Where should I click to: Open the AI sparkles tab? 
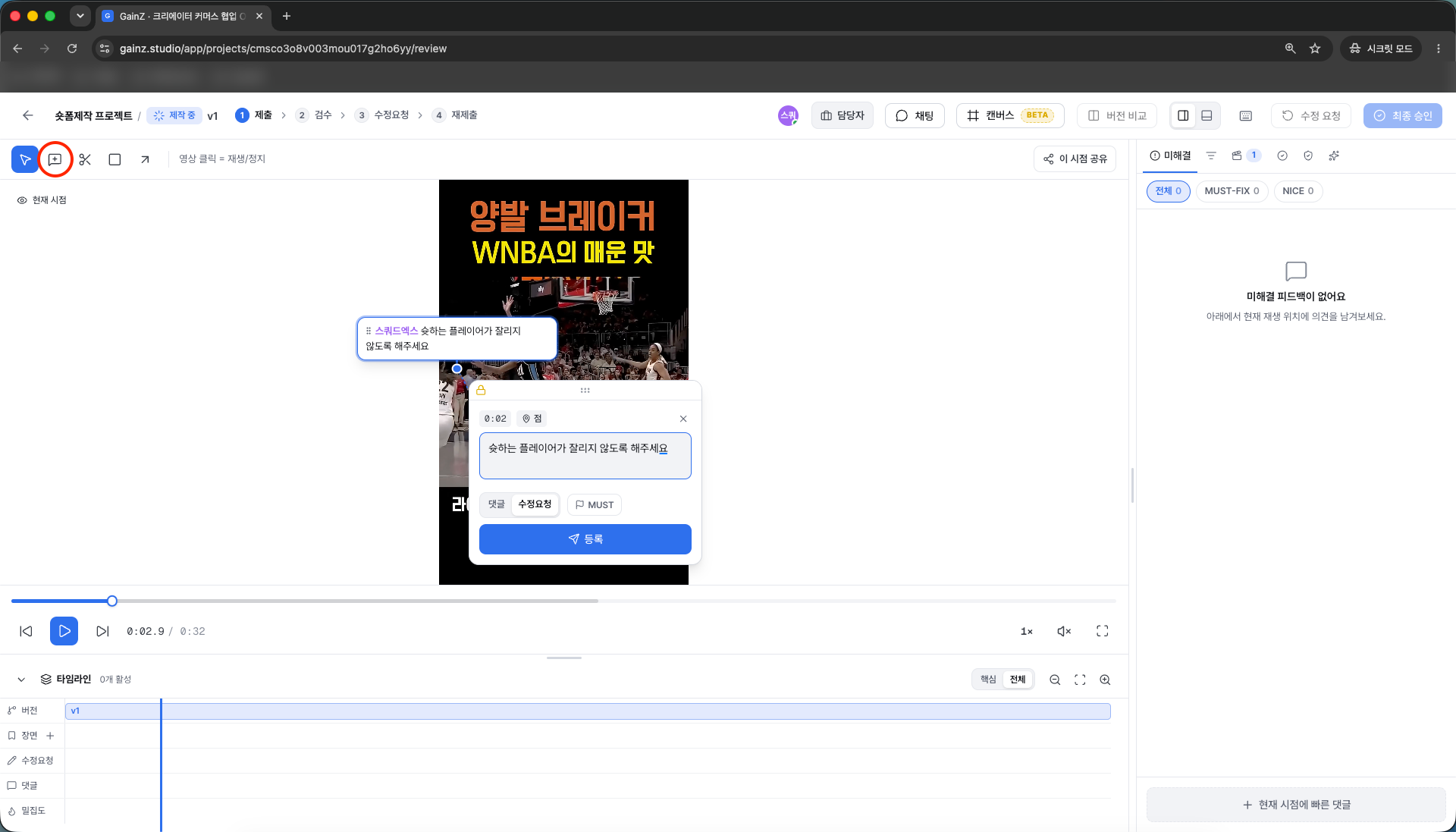click(1334, 155)
